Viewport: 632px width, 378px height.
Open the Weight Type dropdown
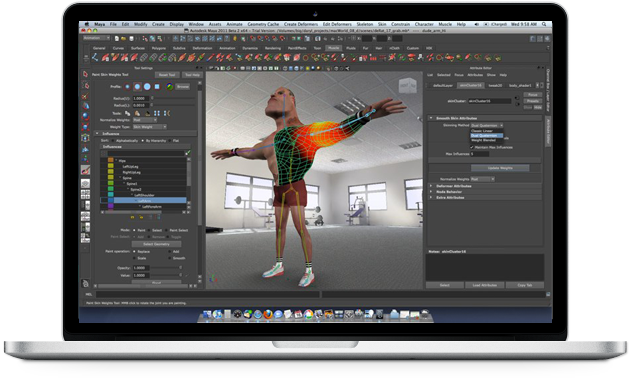(149, 127)
